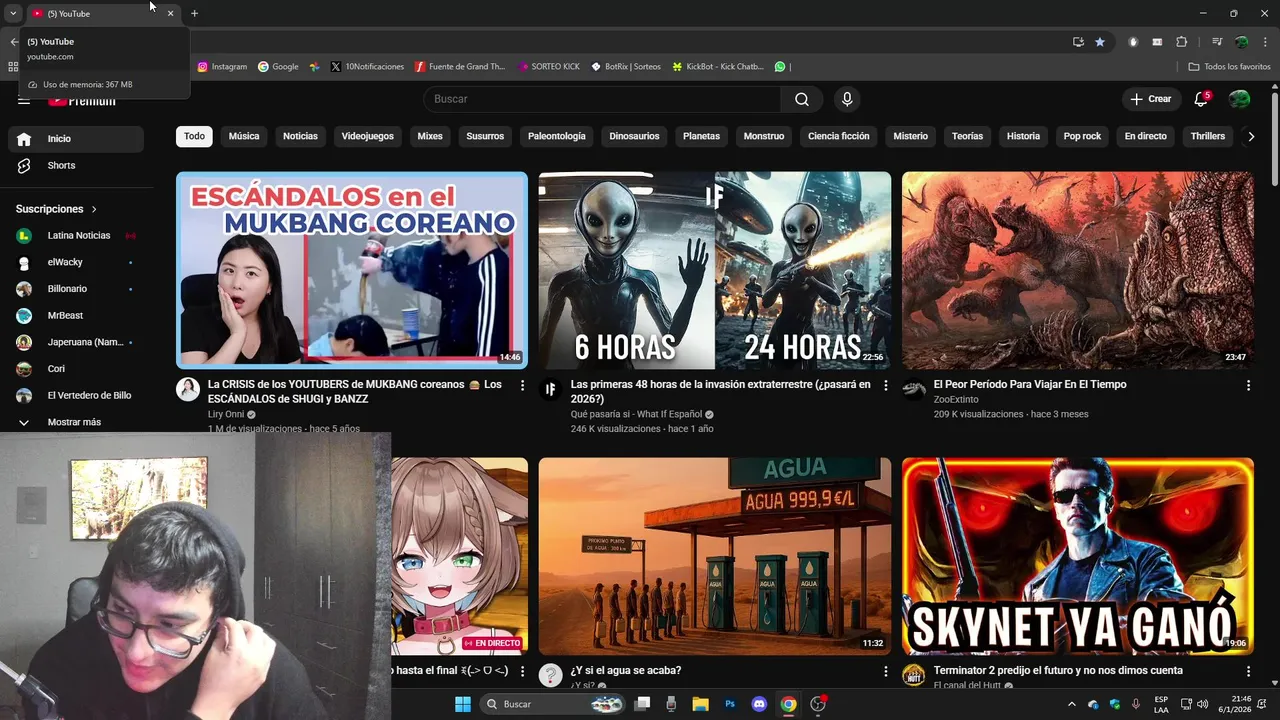The height and width of the screenshot is (720, 1280).
Task: Select the Dinosaurios filter chip
Action: point(634,136)
